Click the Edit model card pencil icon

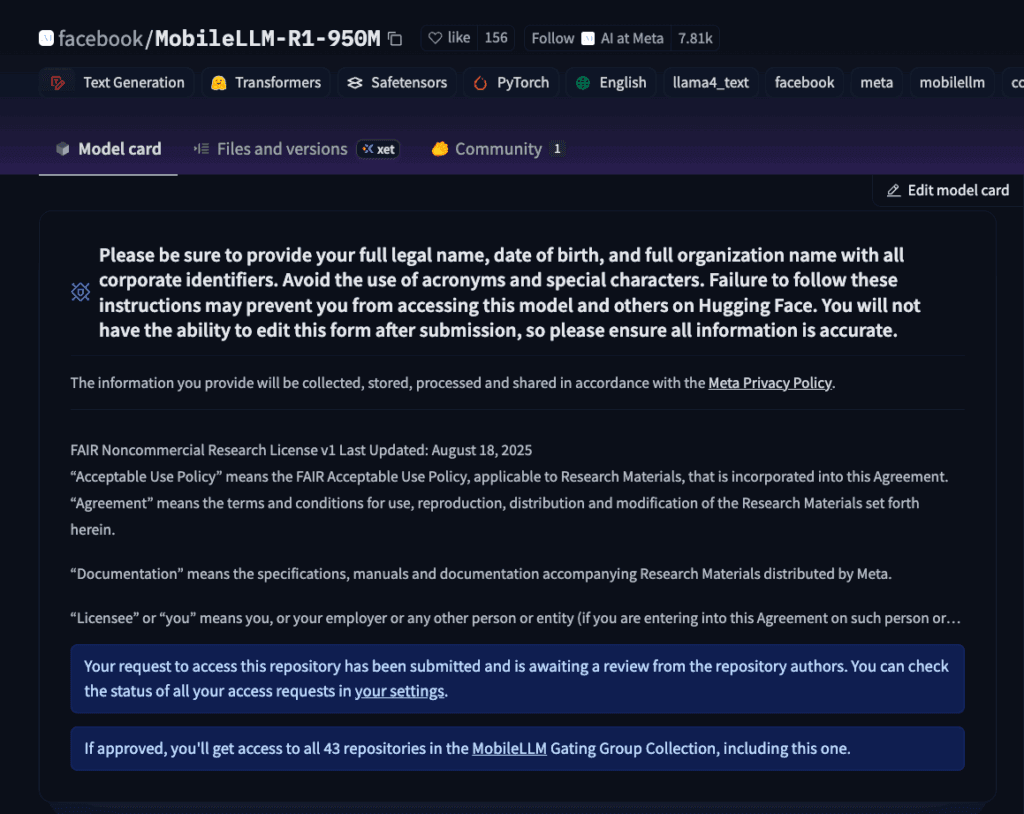point(893,191)
